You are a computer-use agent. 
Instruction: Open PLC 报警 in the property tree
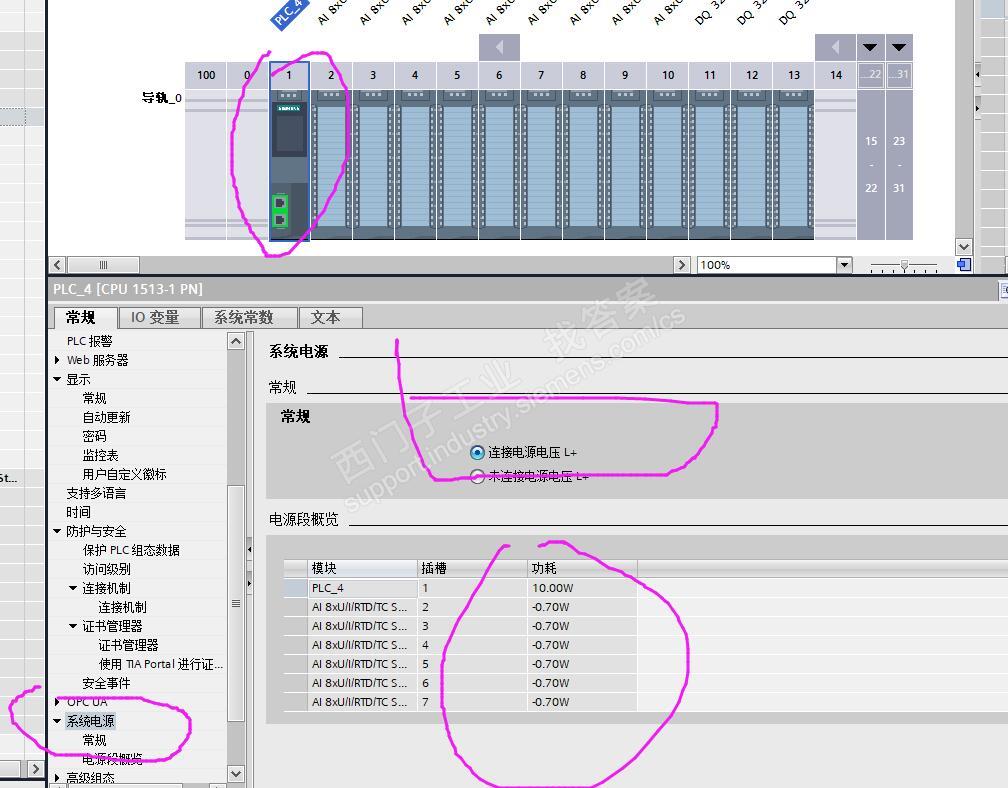pos(89,341)
